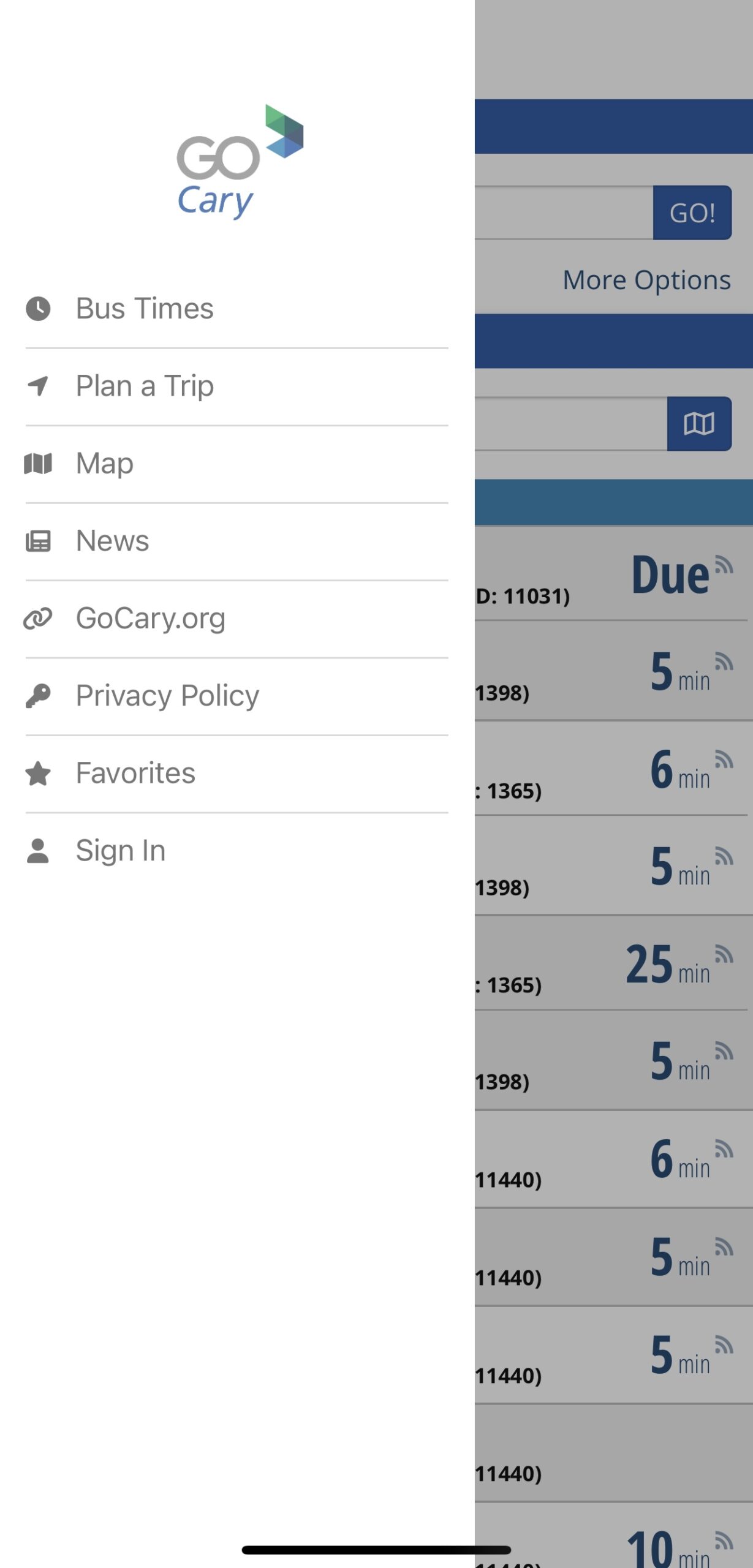View the Privacy Policy
Screen dimensions: 753x1568
[236, 696]
